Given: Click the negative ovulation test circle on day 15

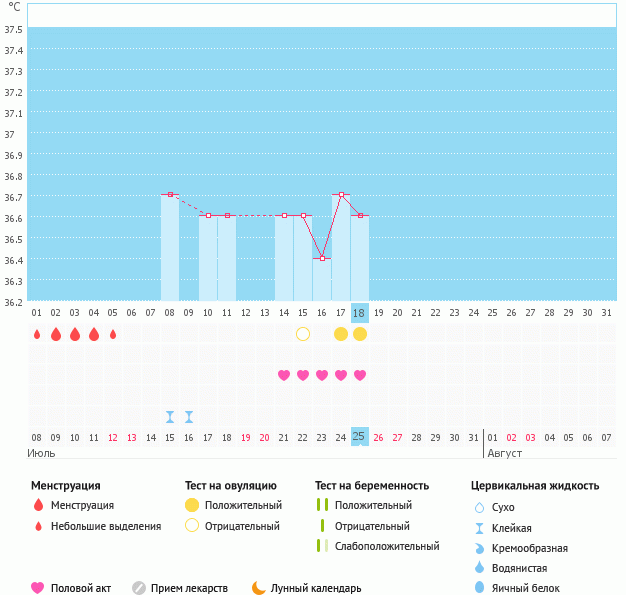Looking at the screenshot, I should [303, 334].
